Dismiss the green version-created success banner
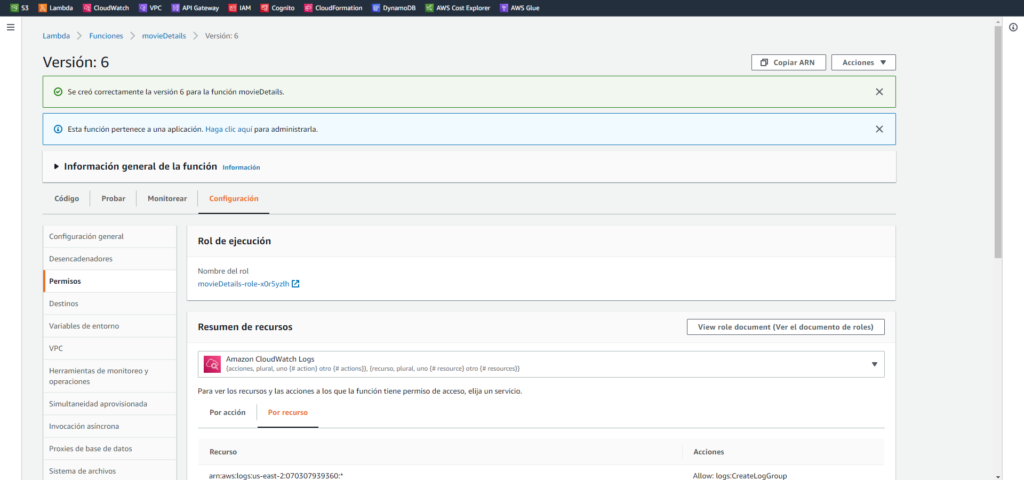This screenshot has width=1024, height=480. [x=879, y=92]
